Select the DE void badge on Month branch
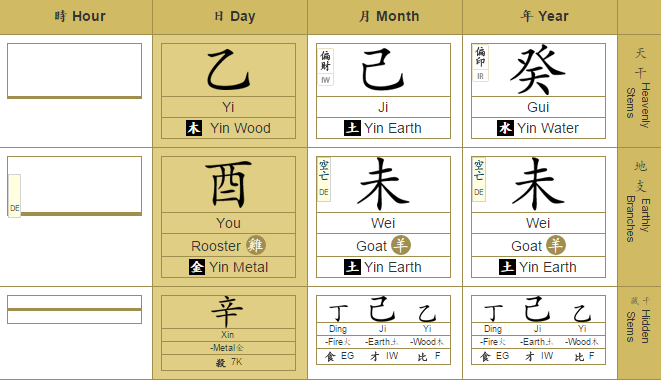The width and height of the screenshot is (661, 382). click(x=324, y=180)
